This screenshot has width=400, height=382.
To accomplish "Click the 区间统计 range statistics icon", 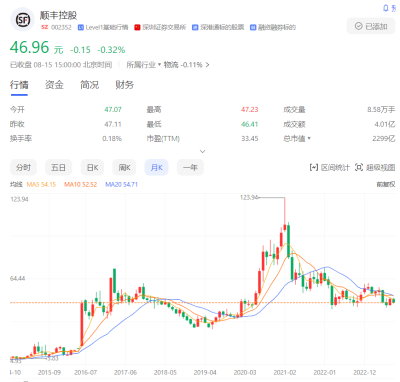I will [x=313, y=167].
